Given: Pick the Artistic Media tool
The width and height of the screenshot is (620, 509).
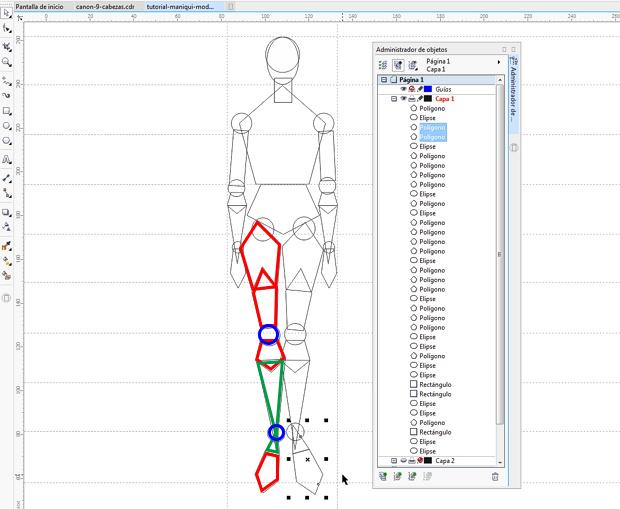Looking at the screenshot, I should (x=6, y=95).
